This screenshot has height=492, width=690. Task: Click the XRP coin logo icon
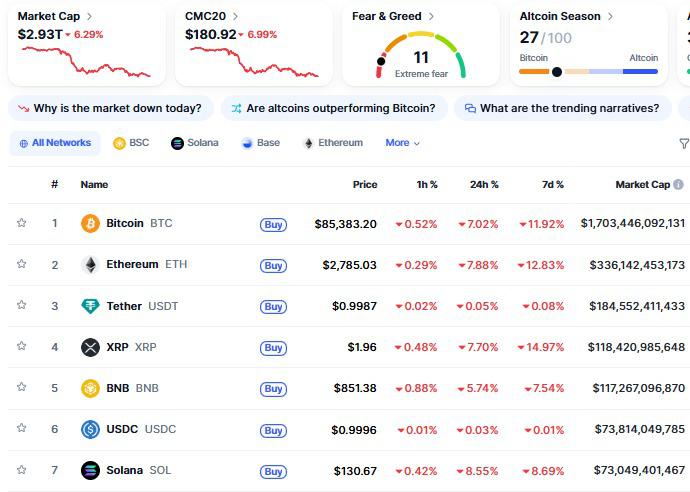coord(90,347)
